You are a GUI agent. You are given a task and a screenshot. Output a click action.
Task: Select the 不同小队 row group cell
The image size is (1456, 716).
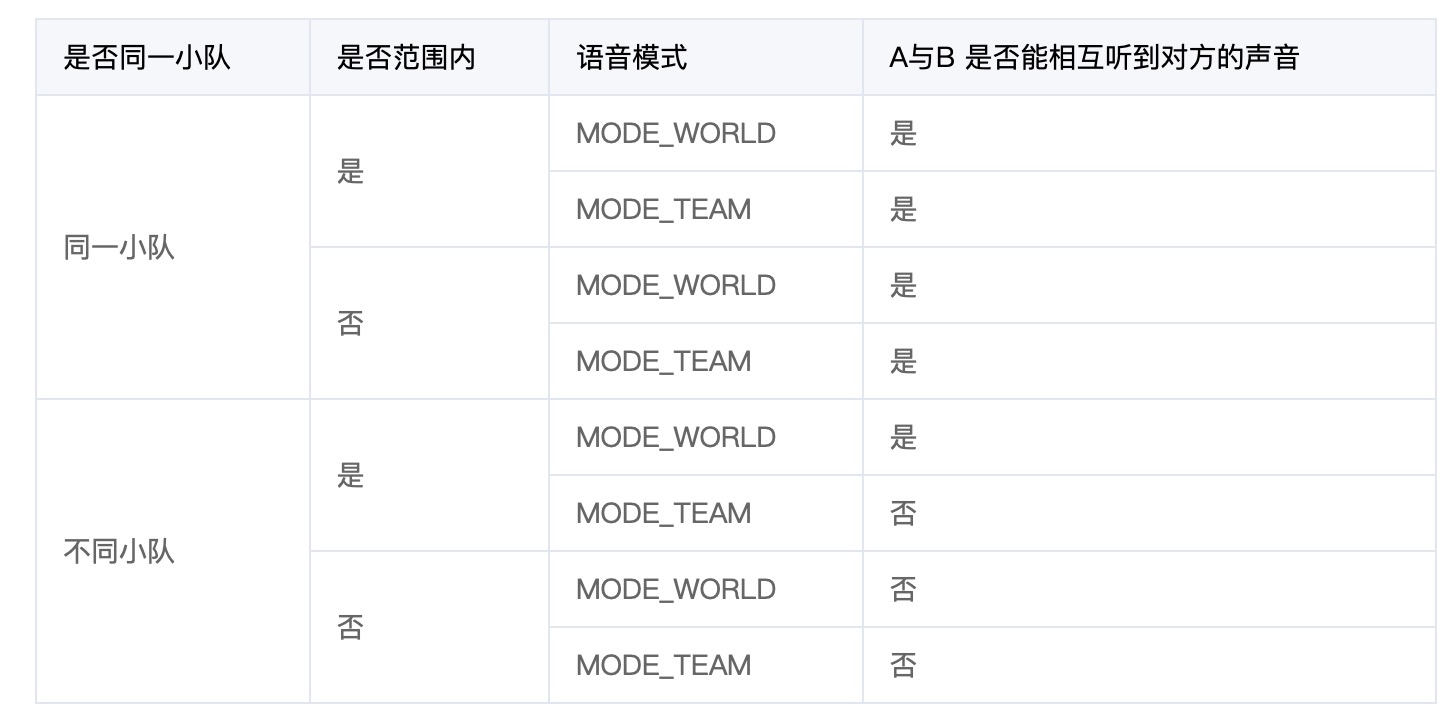(x=119, y=551)
